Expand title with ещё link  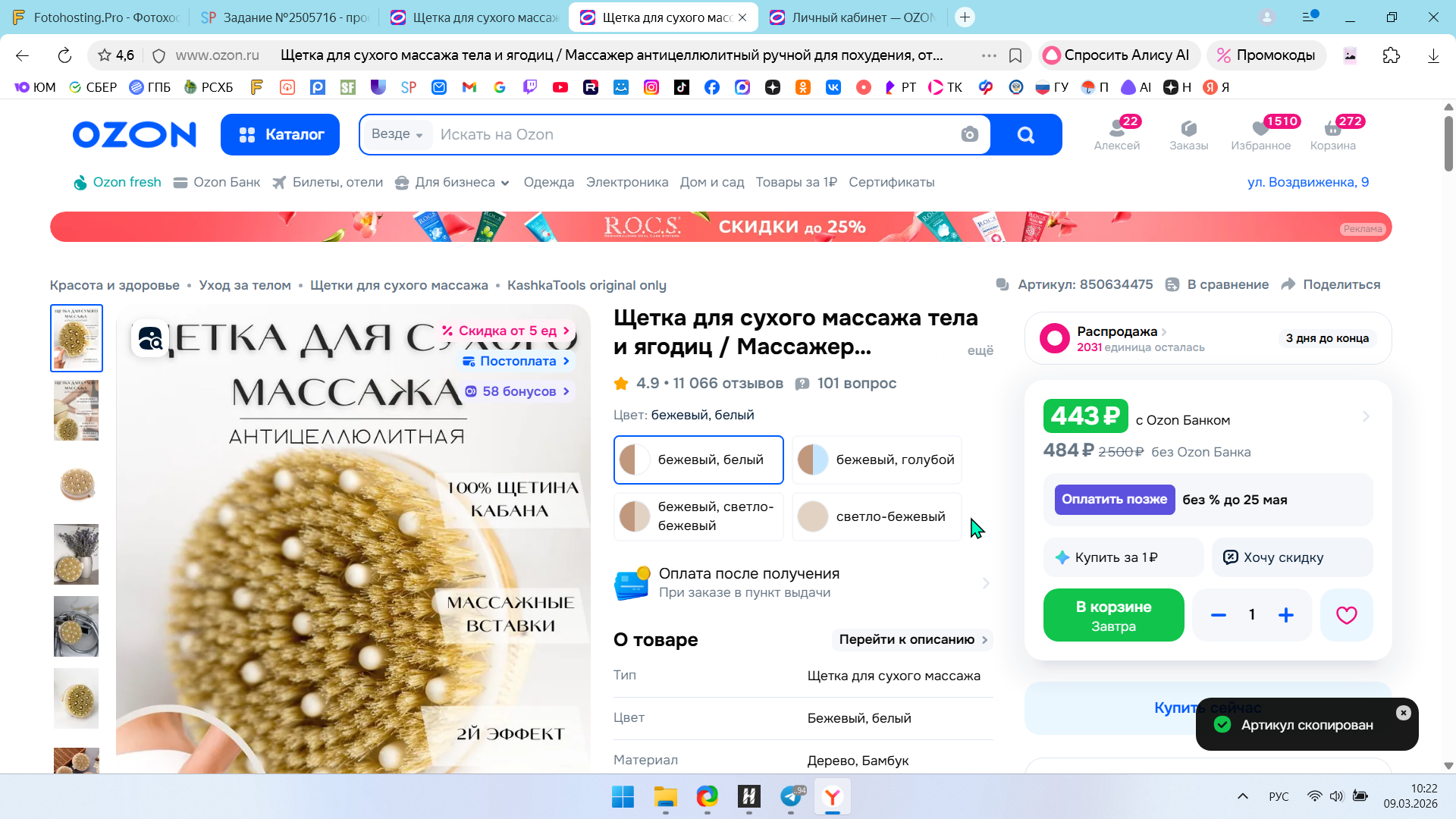pyautogui.click(x=980, y=350)
